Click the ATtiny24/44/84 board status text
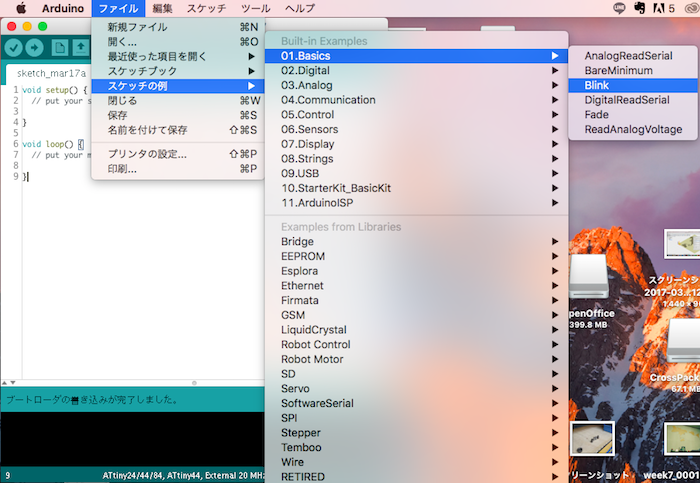This screenshot has width=700, height=483. [x=183, y=476]
